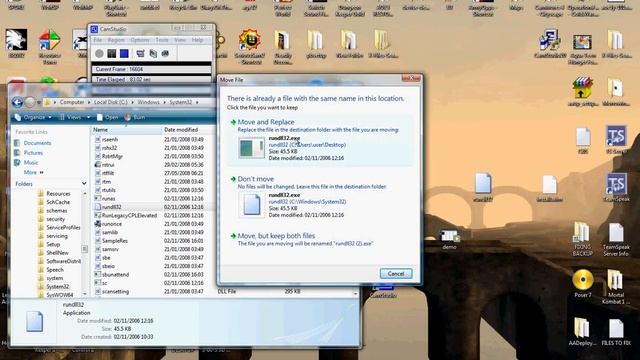Screen dimensions: 640x360
Task: Open Documents in Favorite Links
Action: pos(37,143)
